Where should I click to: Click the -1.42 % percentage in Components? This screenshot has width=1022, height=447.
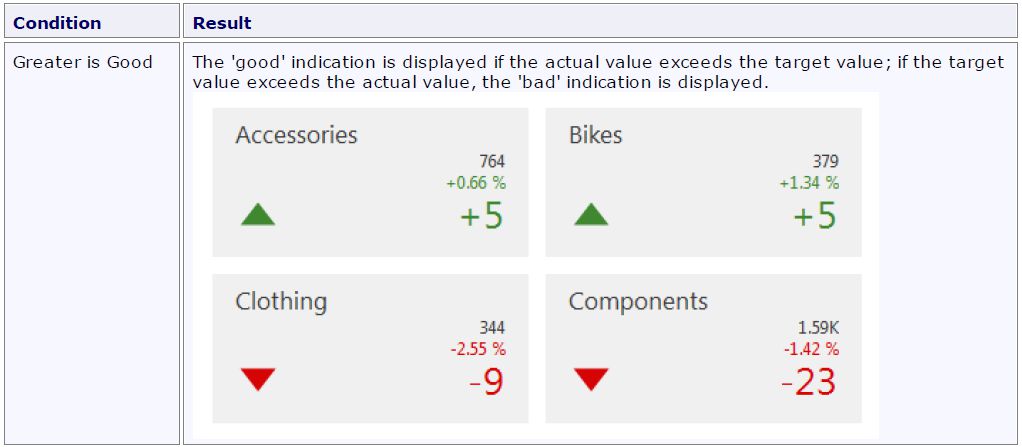[x=810, y=348]
